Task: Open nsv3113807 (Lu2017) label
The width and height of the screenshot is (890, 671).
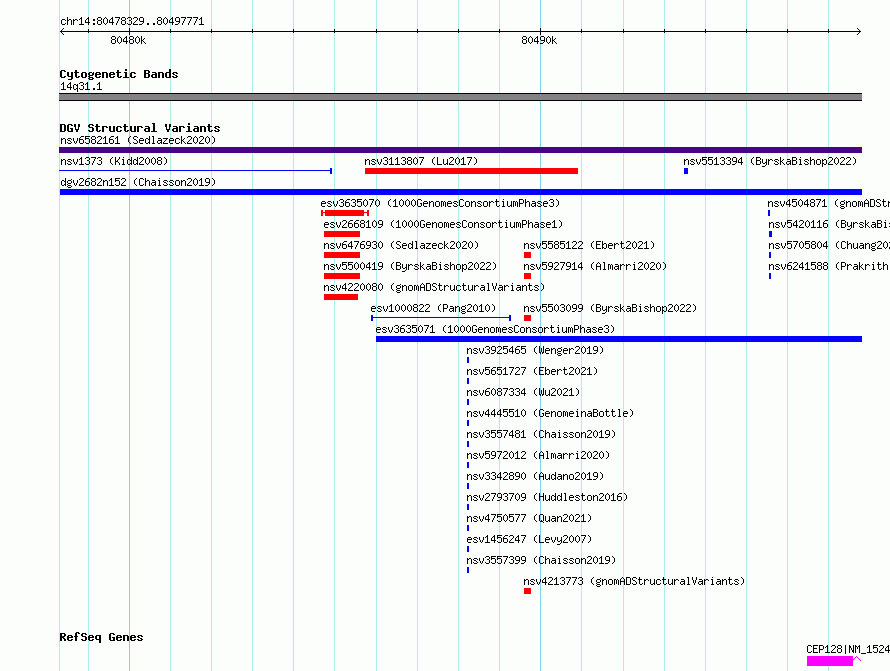Action: click(x=421, y=161)
